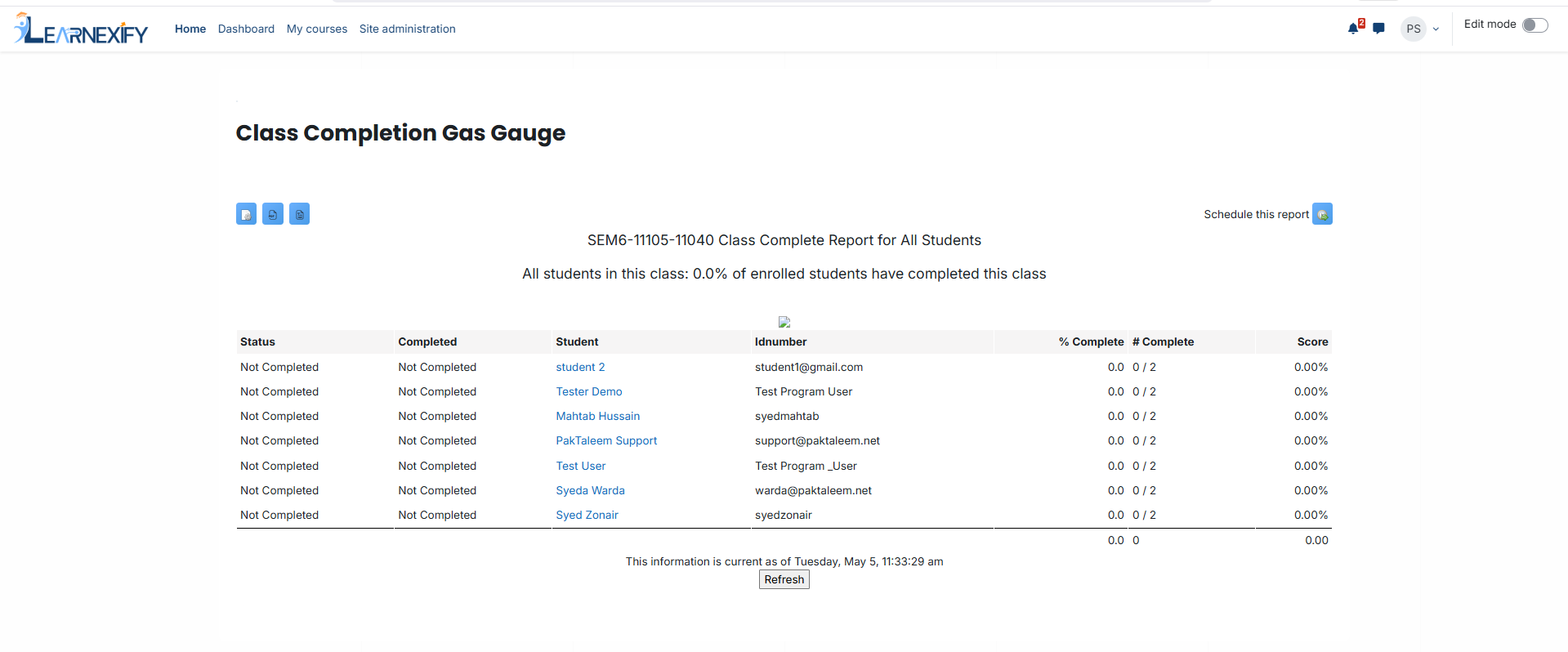Image resolution: width=1568 pixels, height=652 pixels.
Task: Open the messages chat bubble icon
Action: click(1379, 29)
